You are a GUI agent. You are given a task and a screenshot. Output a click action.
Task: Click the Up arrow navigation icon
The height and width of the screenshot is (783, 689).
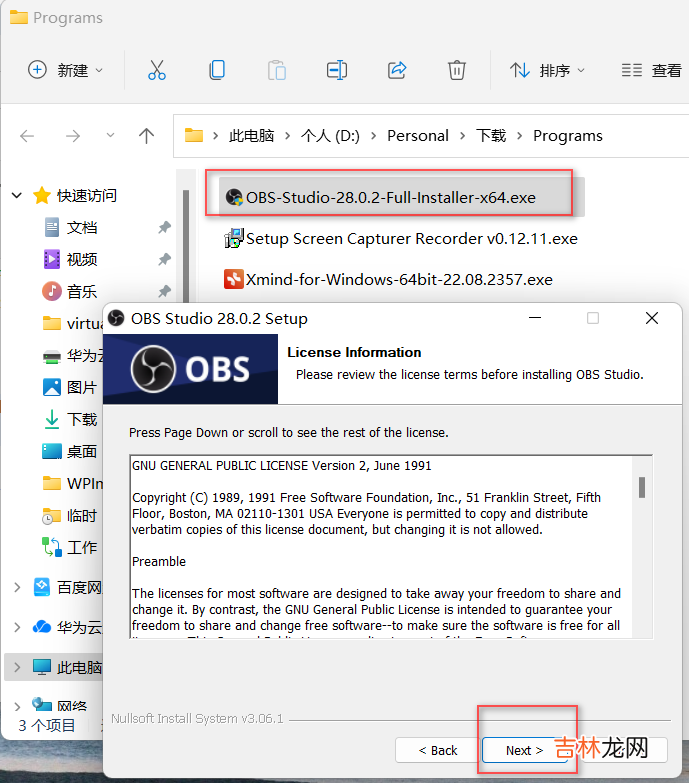[147, 136]
